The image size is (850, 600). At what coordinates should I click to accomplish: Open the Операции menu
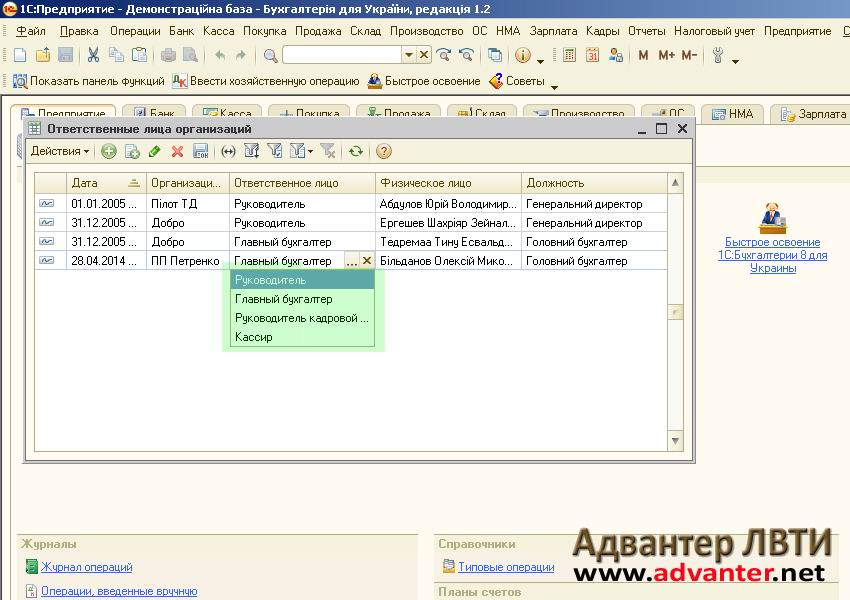[135, 31]
